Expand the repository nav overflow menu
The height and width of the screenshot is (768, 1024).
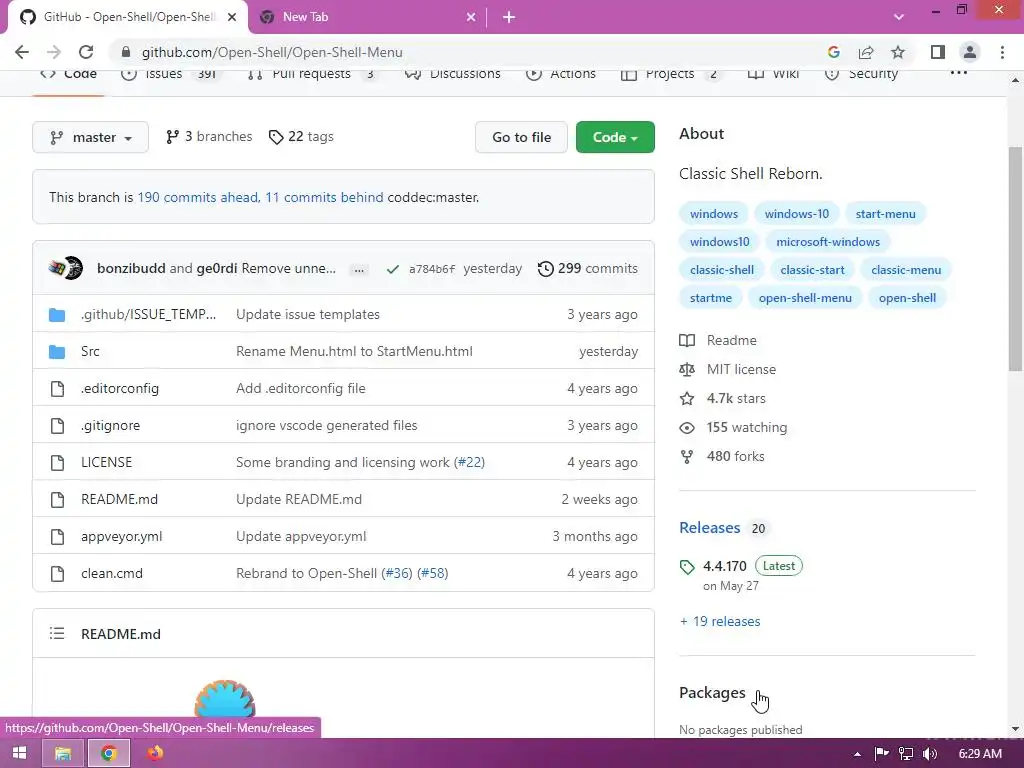959,73
